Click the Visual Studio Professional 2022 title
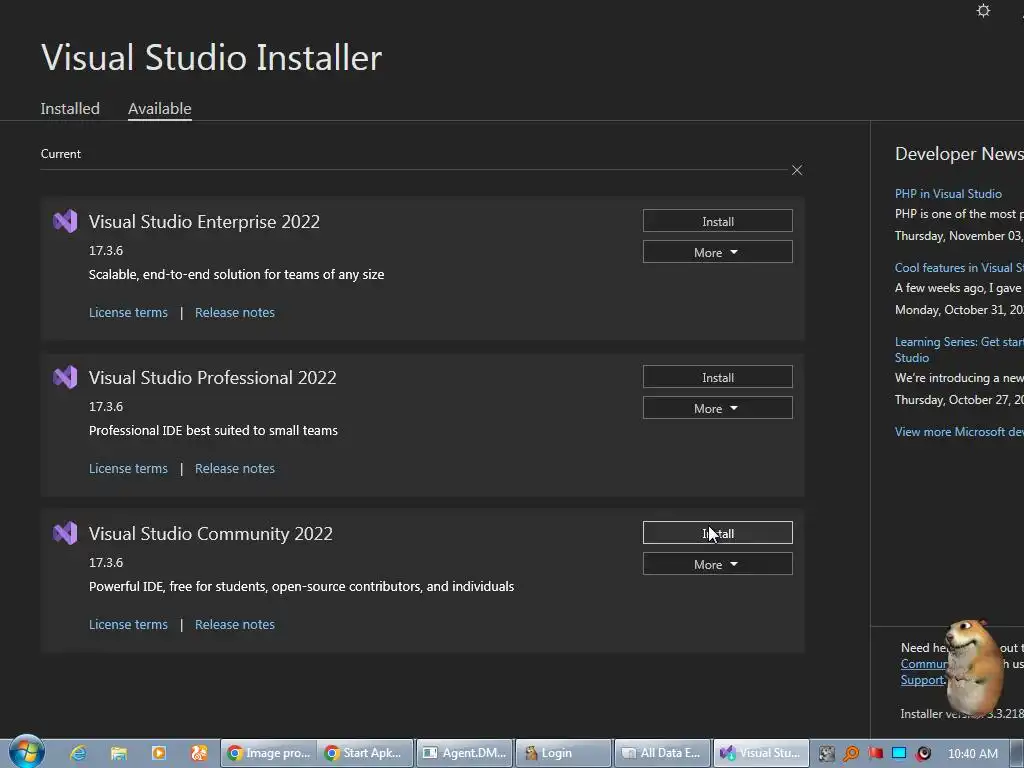The height and width of the screenshot is (768, 1024). click(x=212, y=377)
